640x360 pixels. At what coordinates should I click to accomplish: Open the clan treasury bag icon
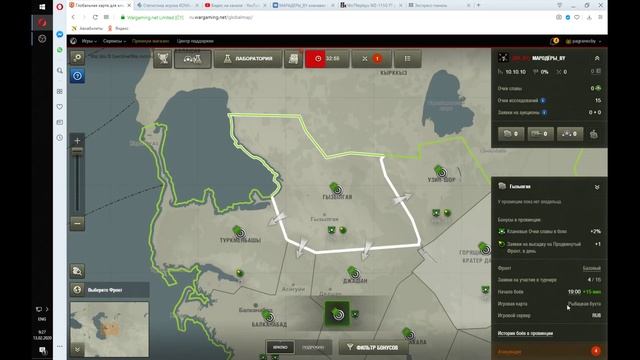(594, 134)
